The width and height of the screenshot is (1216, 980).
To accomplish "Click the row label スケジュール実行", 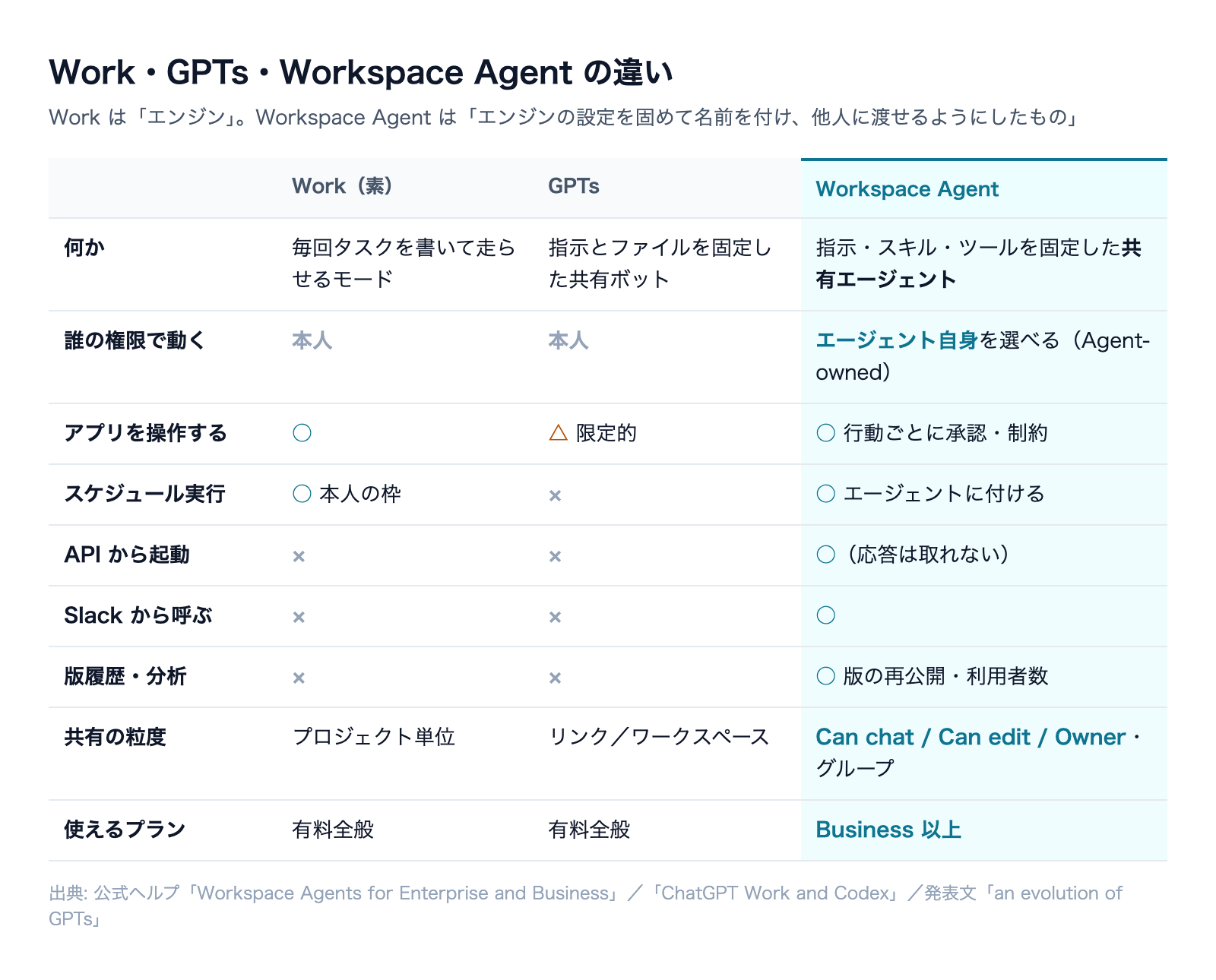I will click(x=145, y=494).
